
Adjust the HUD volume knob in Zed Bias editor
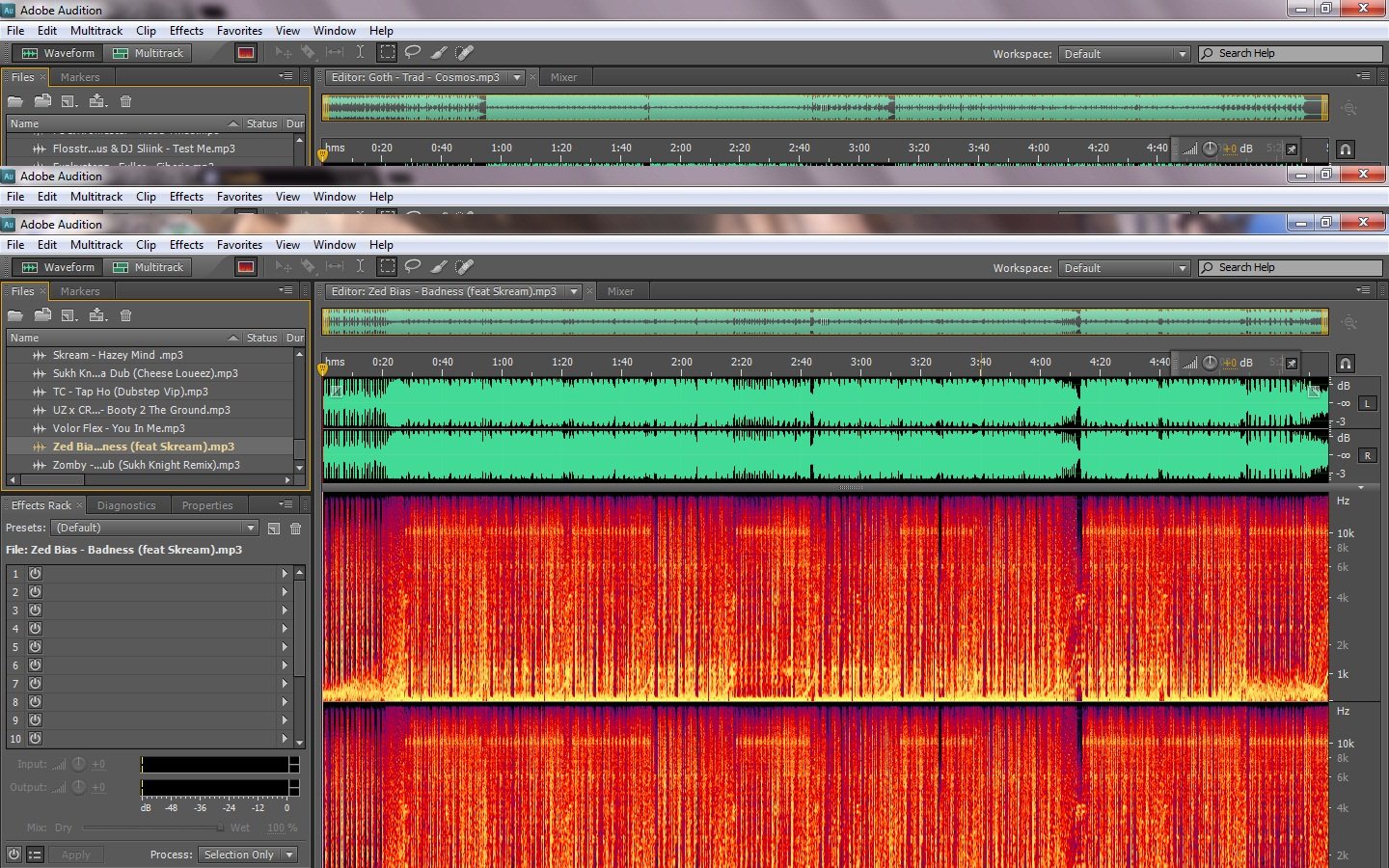coord(1210,364)
